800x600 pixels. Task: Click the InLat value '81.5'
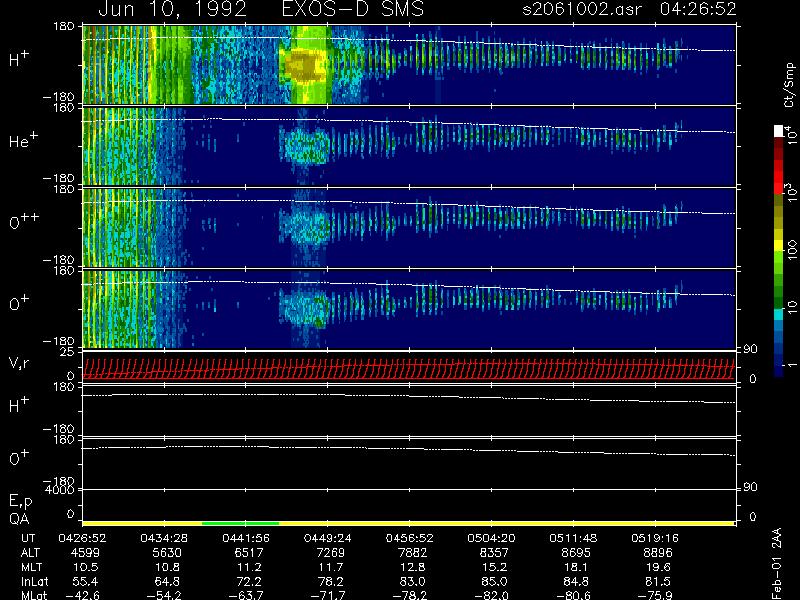pyautogui.click(x=658, y=581)
